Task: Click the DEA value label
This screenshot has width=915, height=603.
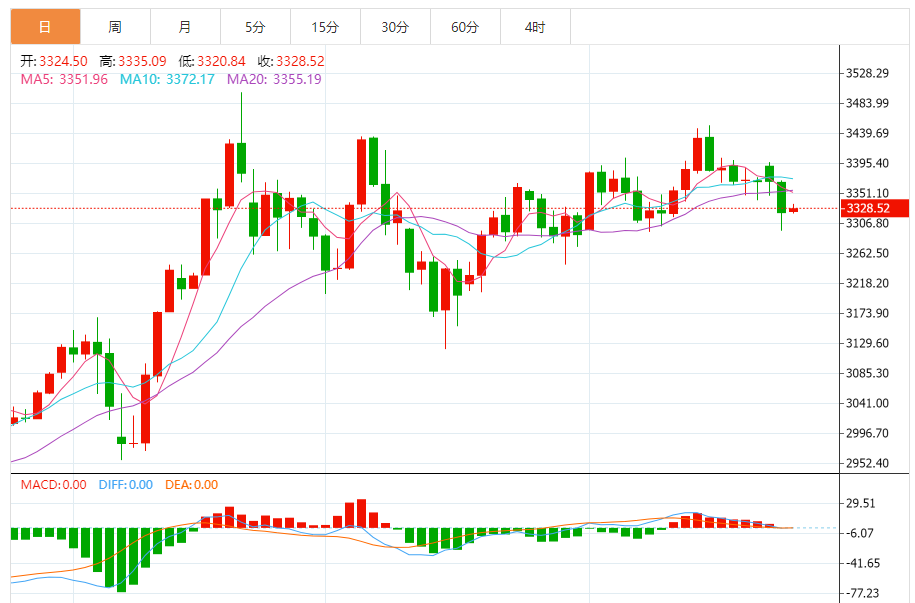Action: [191, 485]
